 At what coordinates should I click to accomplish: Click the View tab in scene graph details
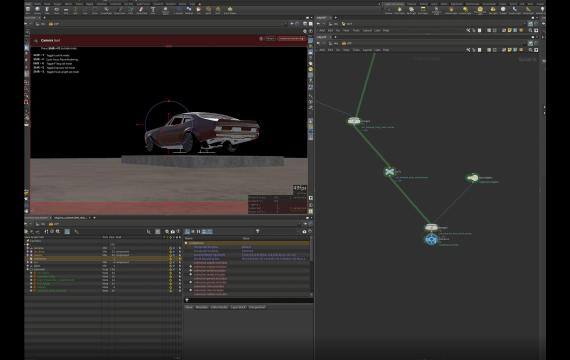(188, 307)
